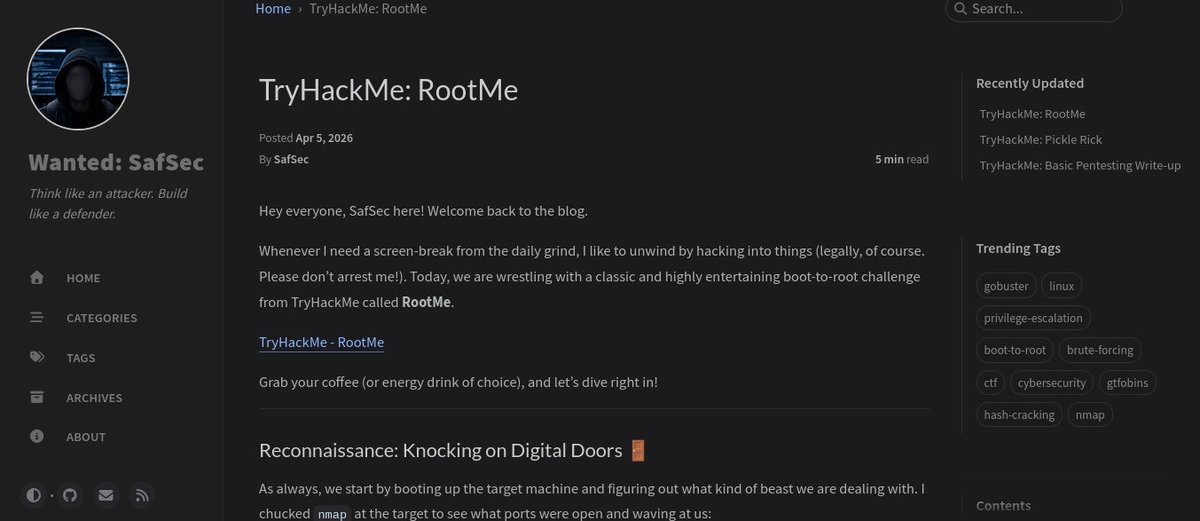This screenshot has width=1200, height=521.
Task: Click the About info icon
Action: [37, 436]
